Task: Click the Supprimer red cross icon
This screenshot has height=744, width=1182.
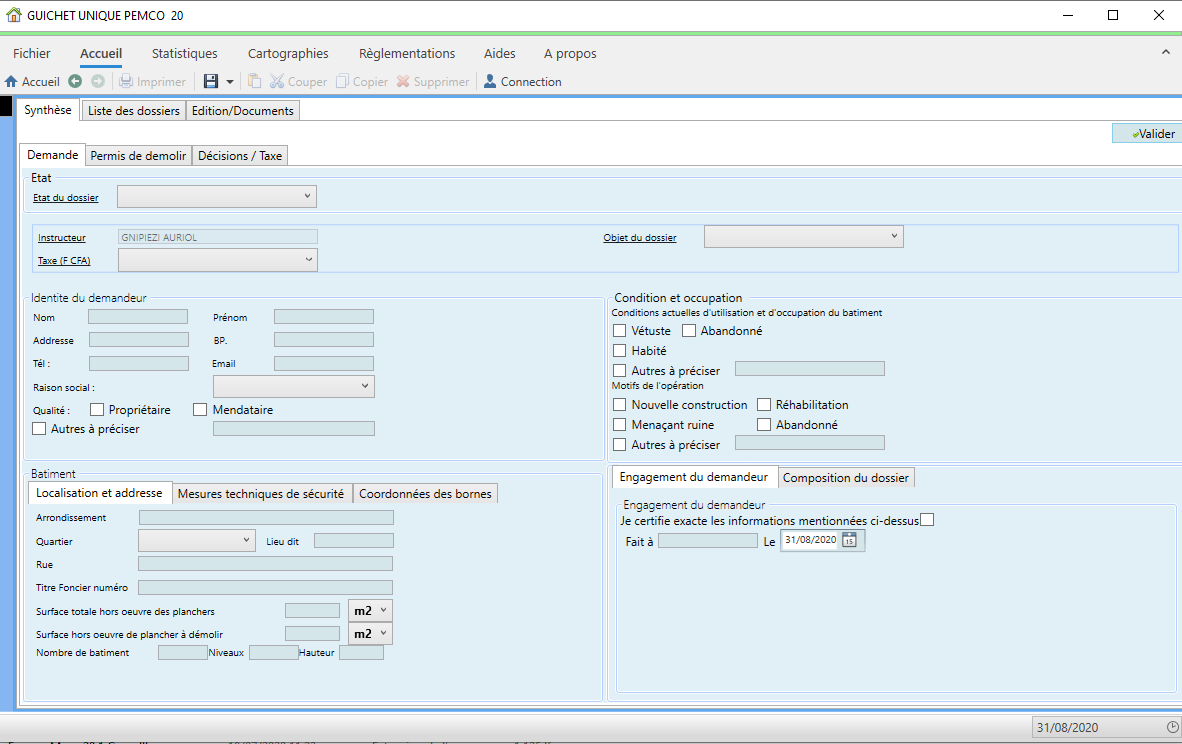Action: coord(403,81)
